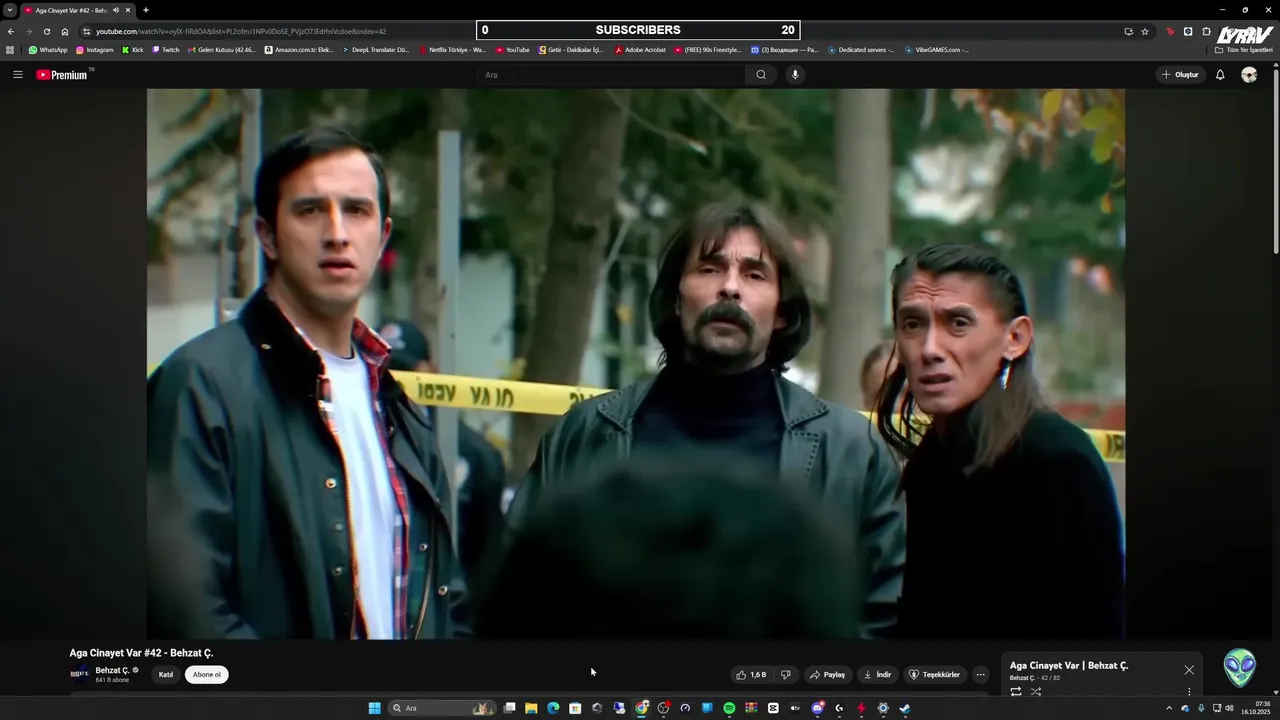This screenshot has width=1280, height=720.
Task: Toggle loop playlist in the playlist panel
Action: pos(1016,691)
